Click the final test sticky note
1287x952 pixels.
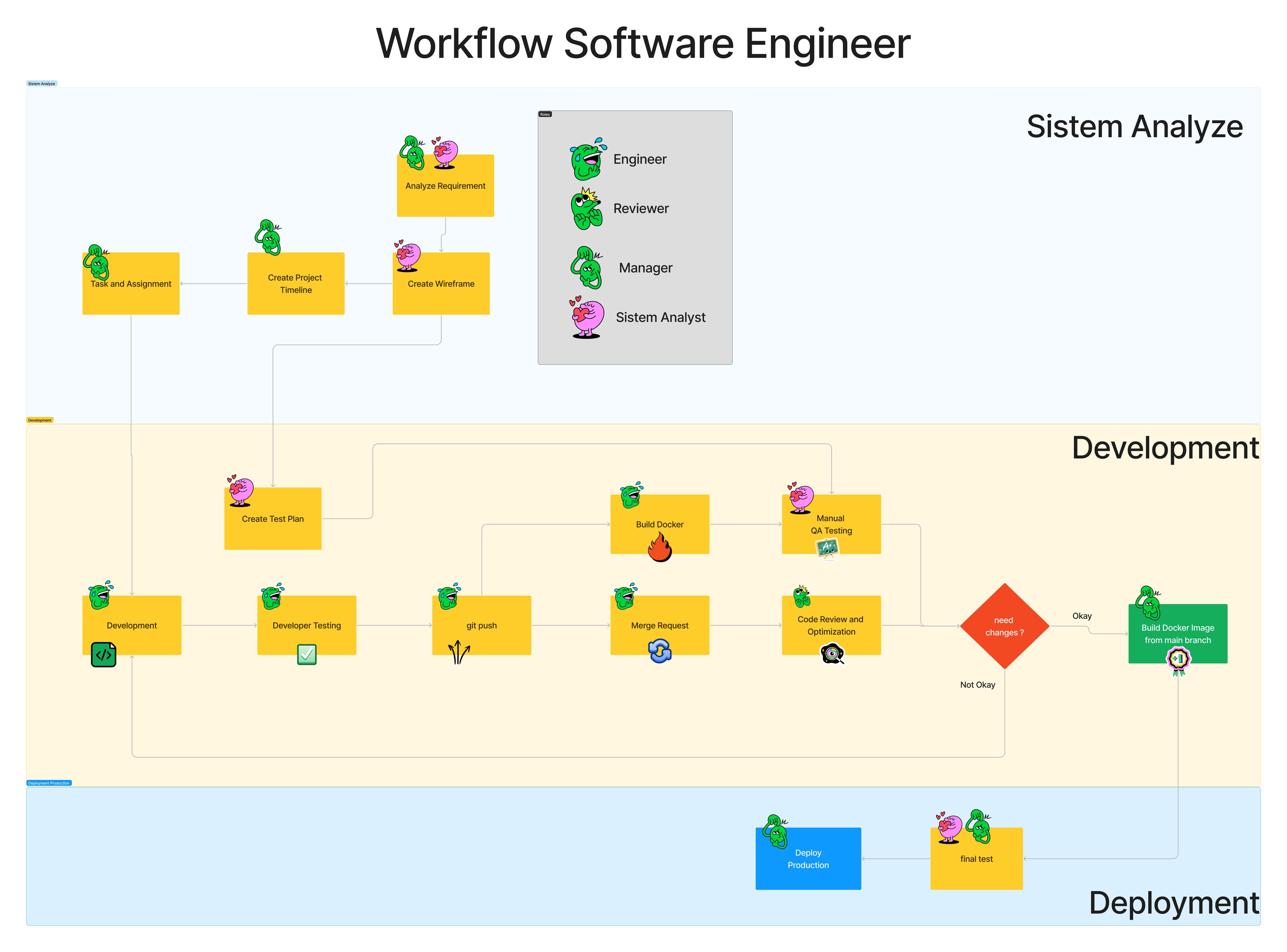pos(977,859)
